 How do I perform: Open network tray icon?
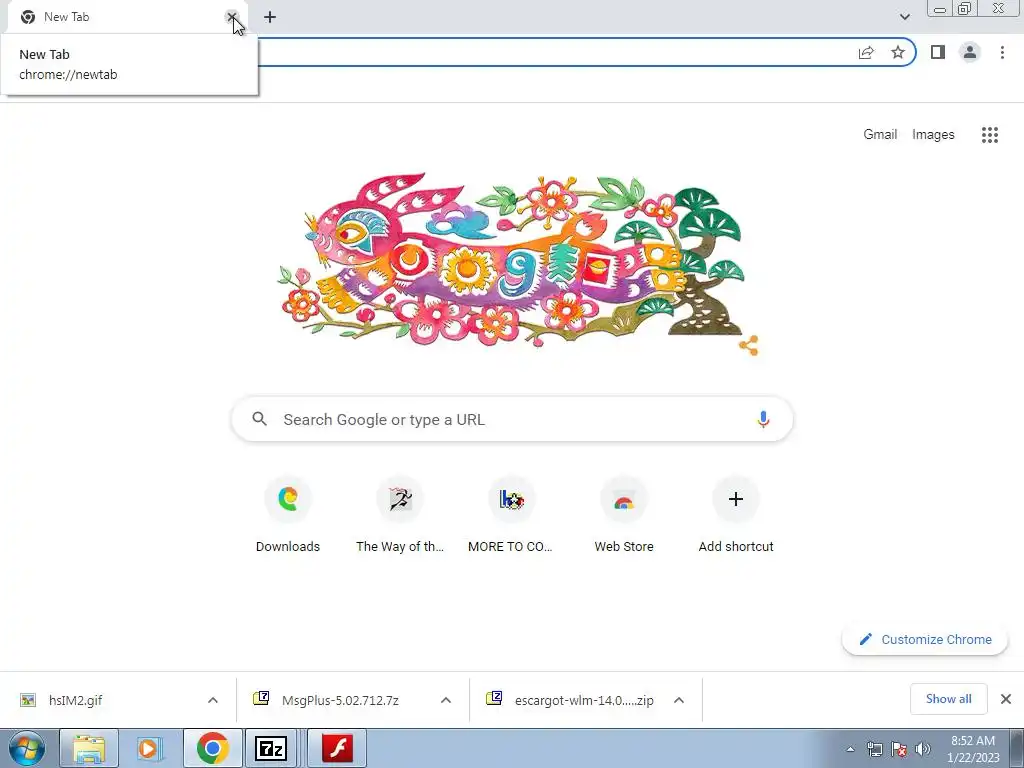click(874, 749)
